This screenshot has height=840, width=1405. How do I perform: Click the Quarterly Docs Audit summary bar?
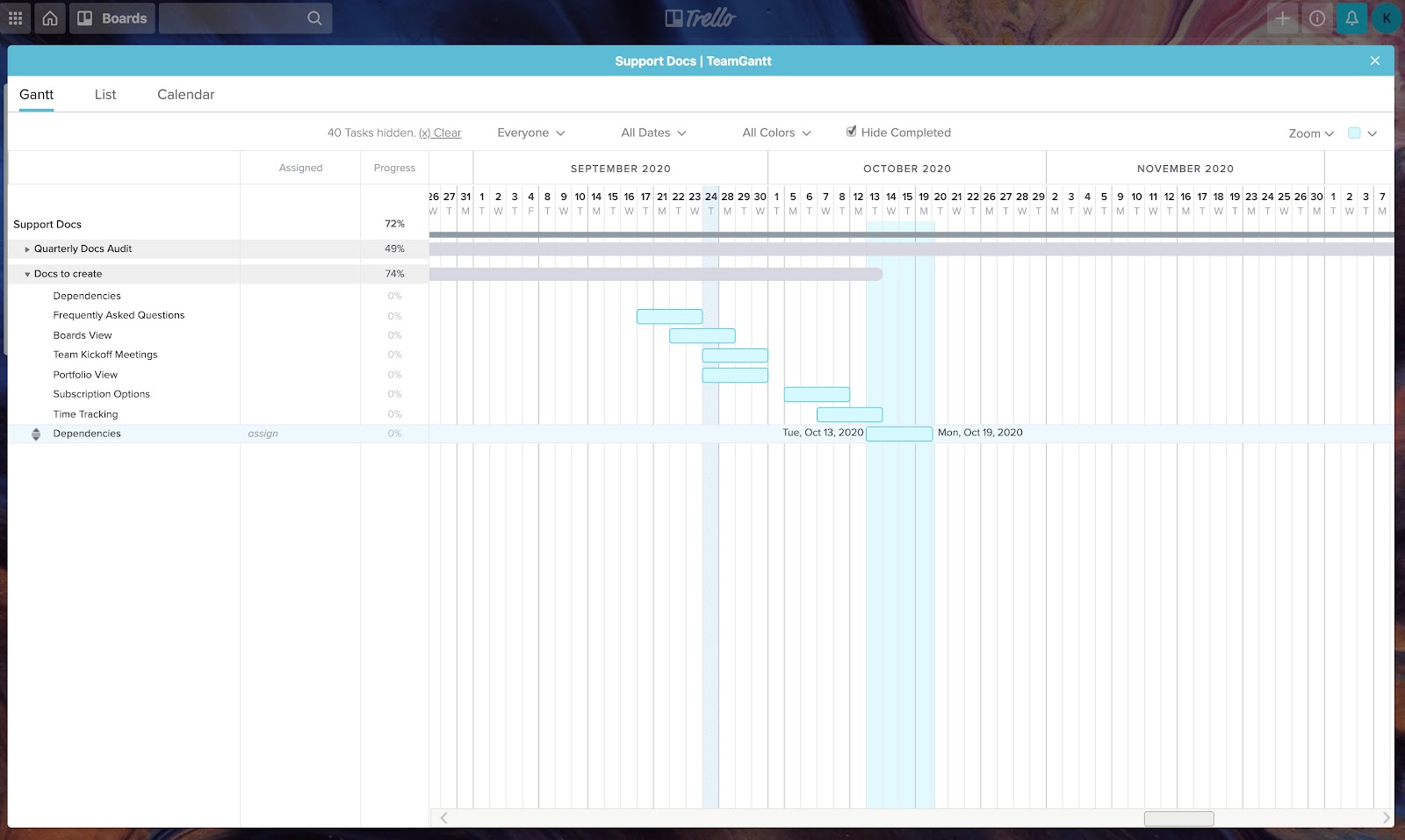pyautogui.click(x=911, y=249)
